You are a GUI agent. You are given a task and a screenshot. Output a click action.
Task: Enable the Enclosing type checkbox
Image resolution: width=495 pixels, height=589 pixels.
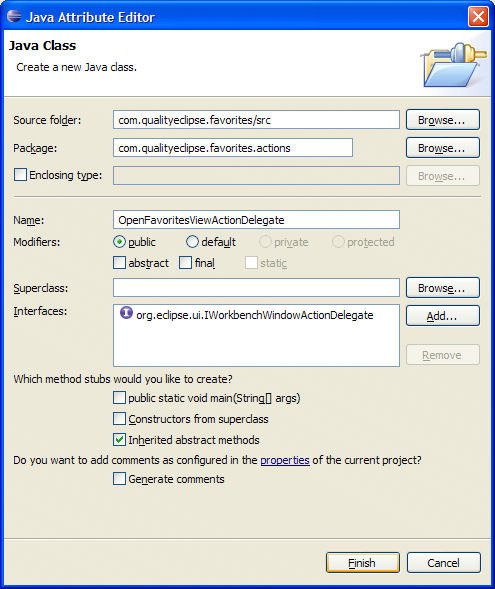click(20, 175)
